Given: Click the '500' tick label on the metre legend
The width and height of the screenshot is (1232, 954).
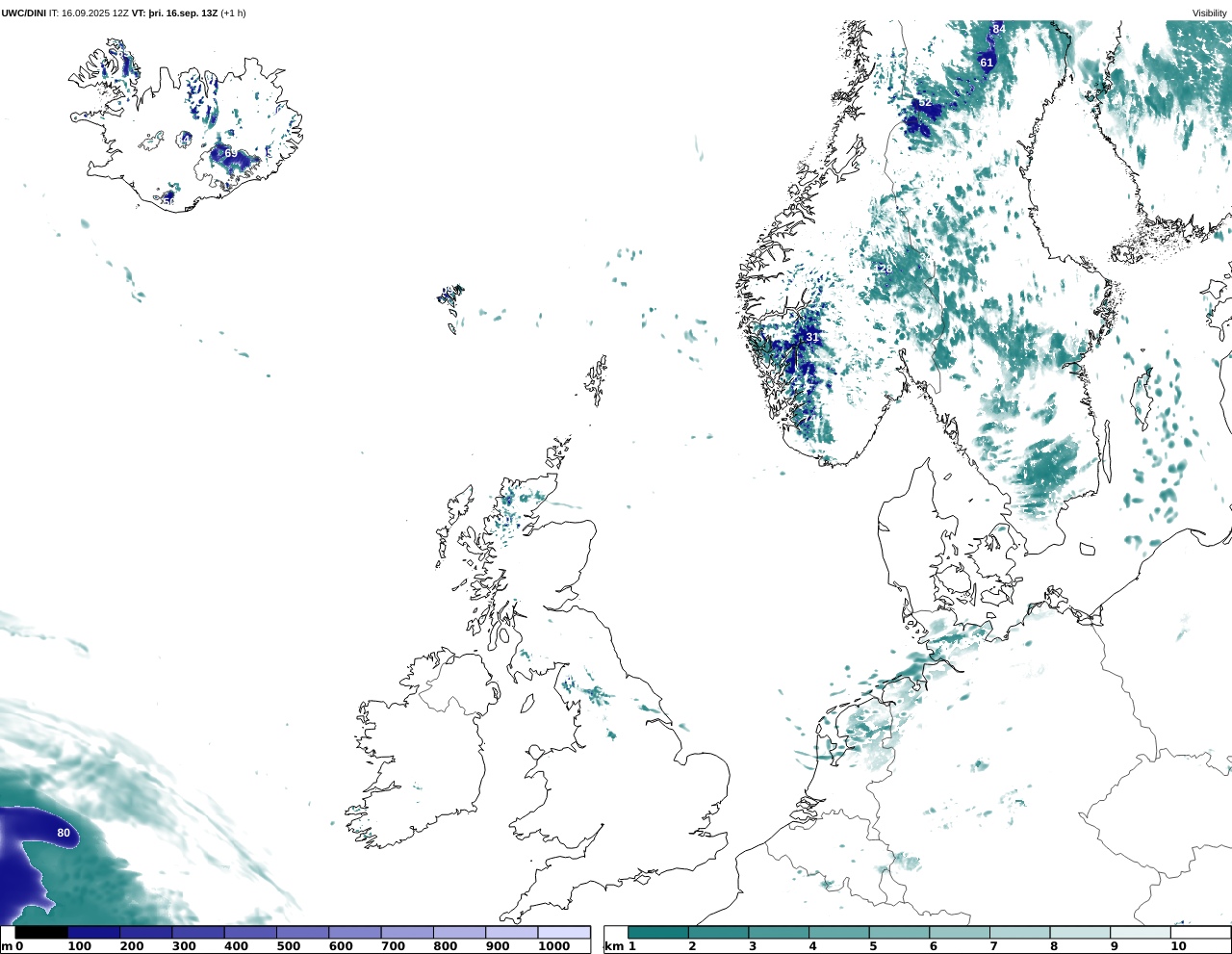Looking at the screenshot, I should pyautogui.click(x=289, y=946).
